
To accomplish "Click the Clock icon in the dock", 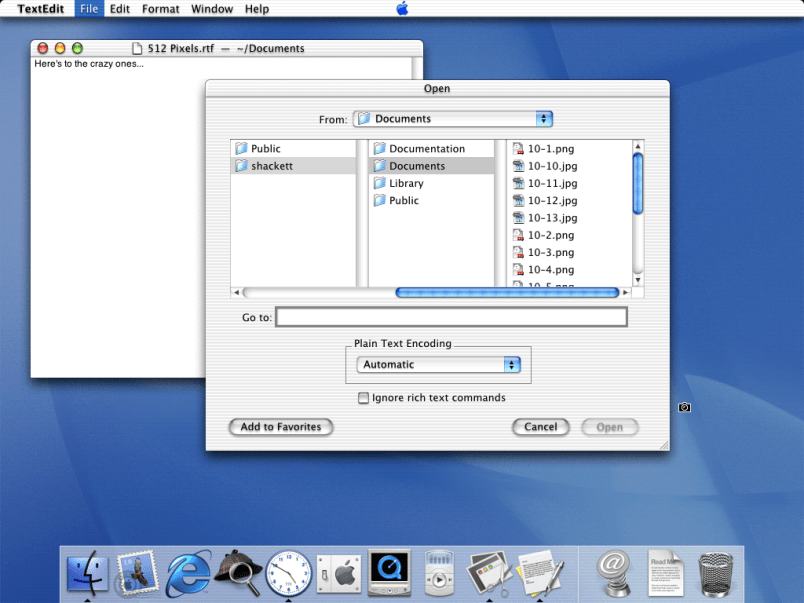I will click(x=288, y=574).
